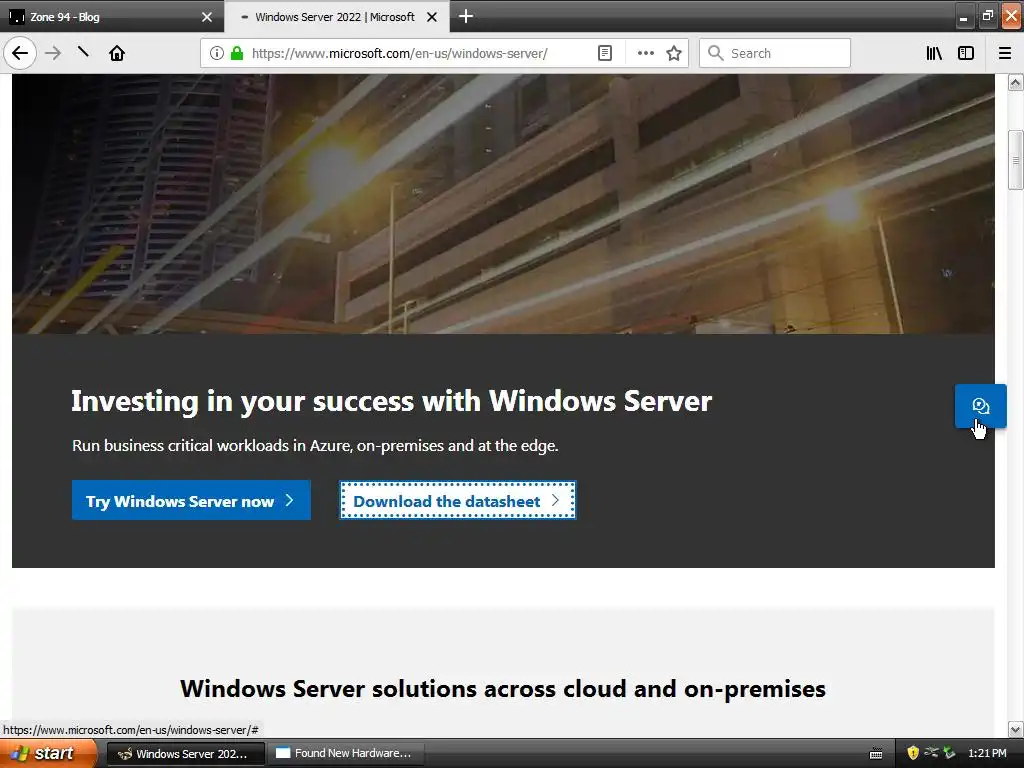Viewport: 1024px width, 768px height.
Task: Click the keyboard icon on taskbar
Action: coord(876,754)
